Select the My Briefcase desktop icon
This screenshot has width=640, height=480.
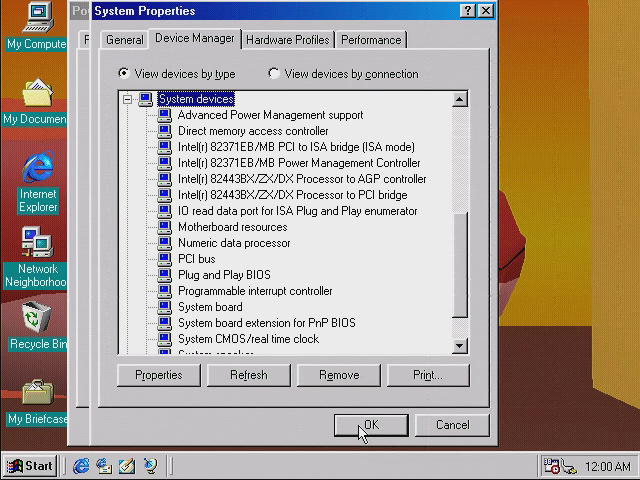[38, 392]
